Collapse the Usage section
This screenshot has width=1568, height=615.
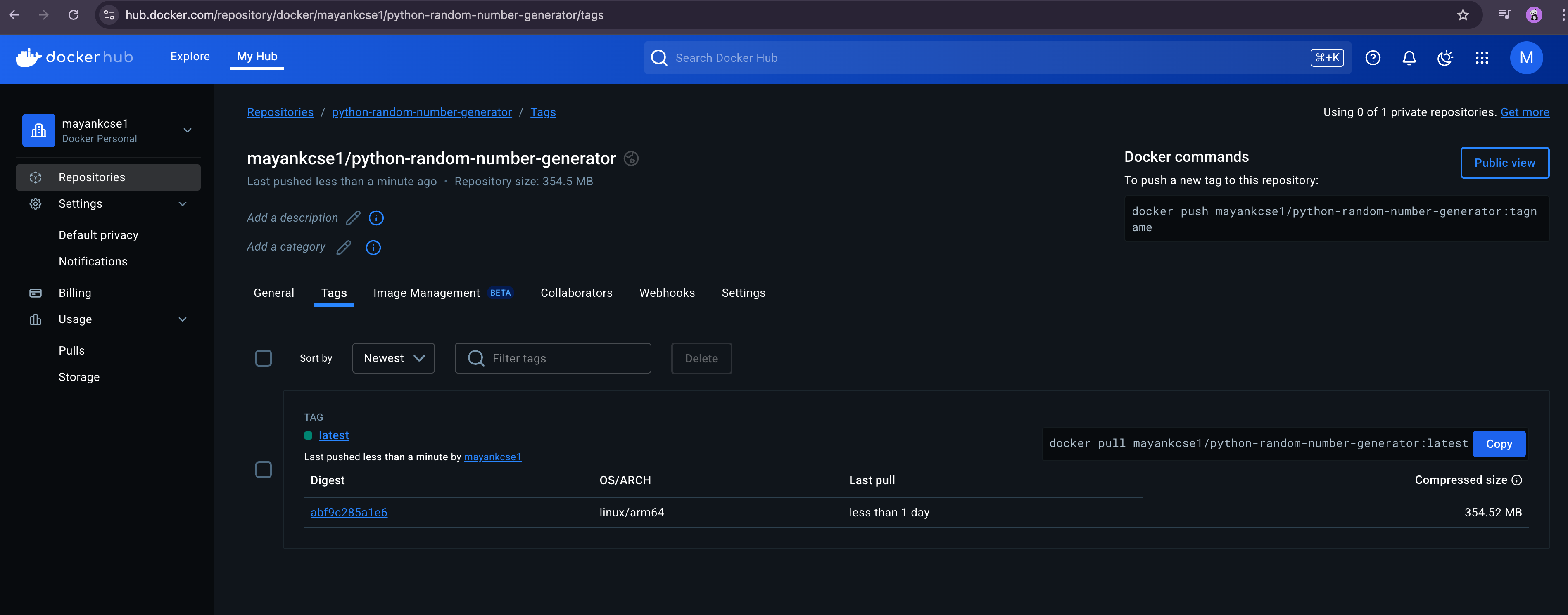[183, 319]
